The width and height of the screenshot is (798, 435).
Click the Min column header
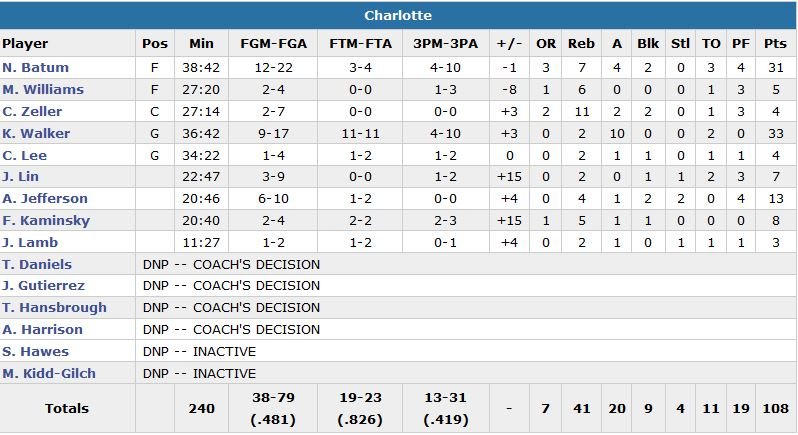click(202, 44)
